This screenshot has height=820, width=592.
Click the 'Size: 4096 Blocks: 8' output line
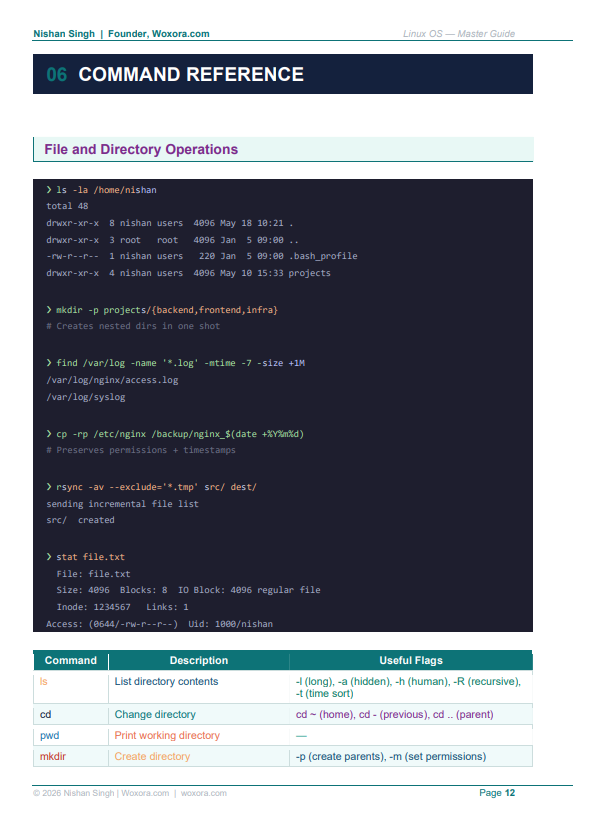[188, 590]
